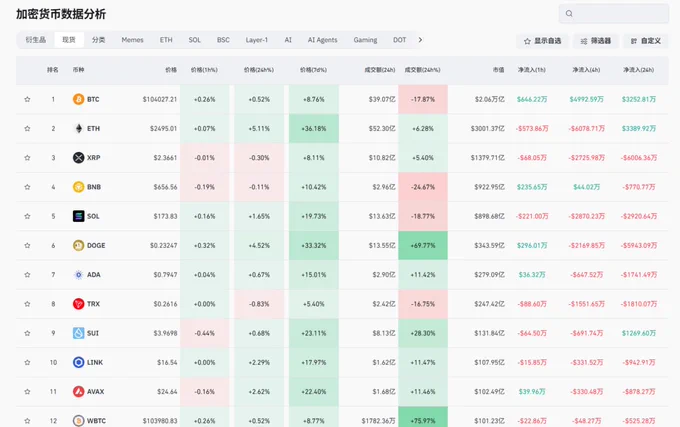Favorite XRP with its star
This screenshot has height=427, width=680.
pos(27,158)
